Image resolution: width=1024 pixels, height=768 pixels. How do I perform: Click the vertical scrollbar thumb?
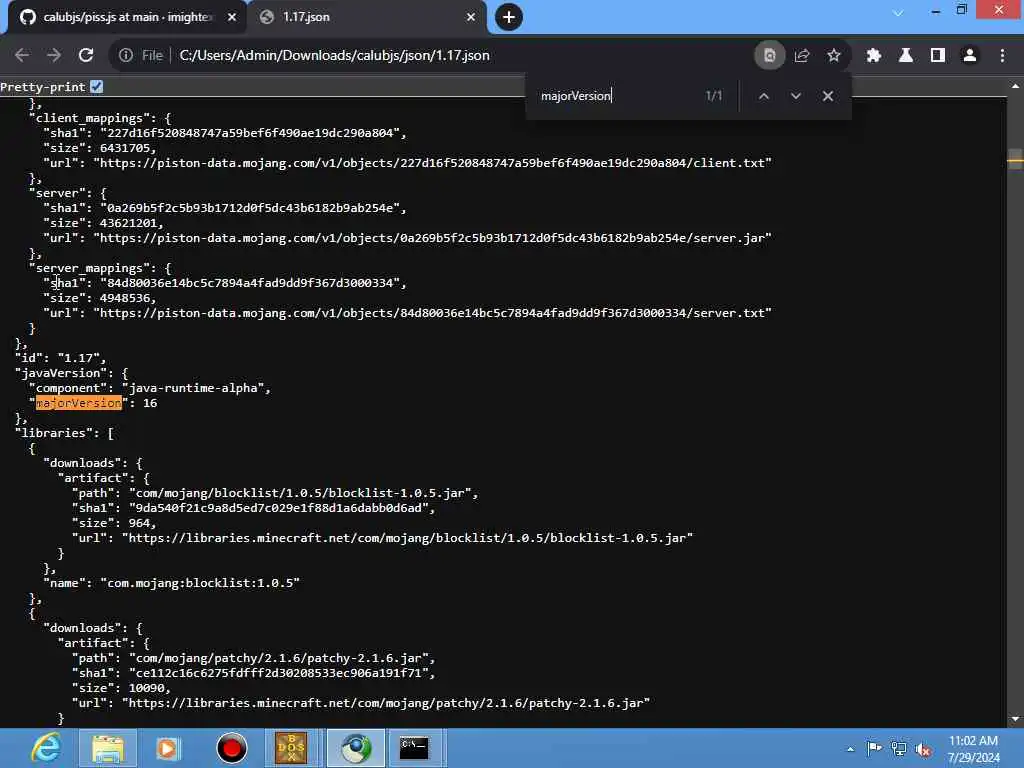point(1015,159)
